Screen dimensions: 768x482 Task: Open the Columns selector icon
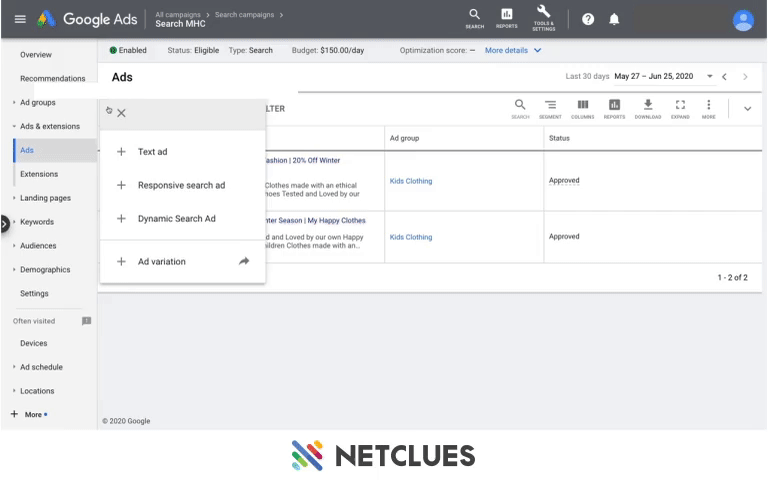pos(582,108)
